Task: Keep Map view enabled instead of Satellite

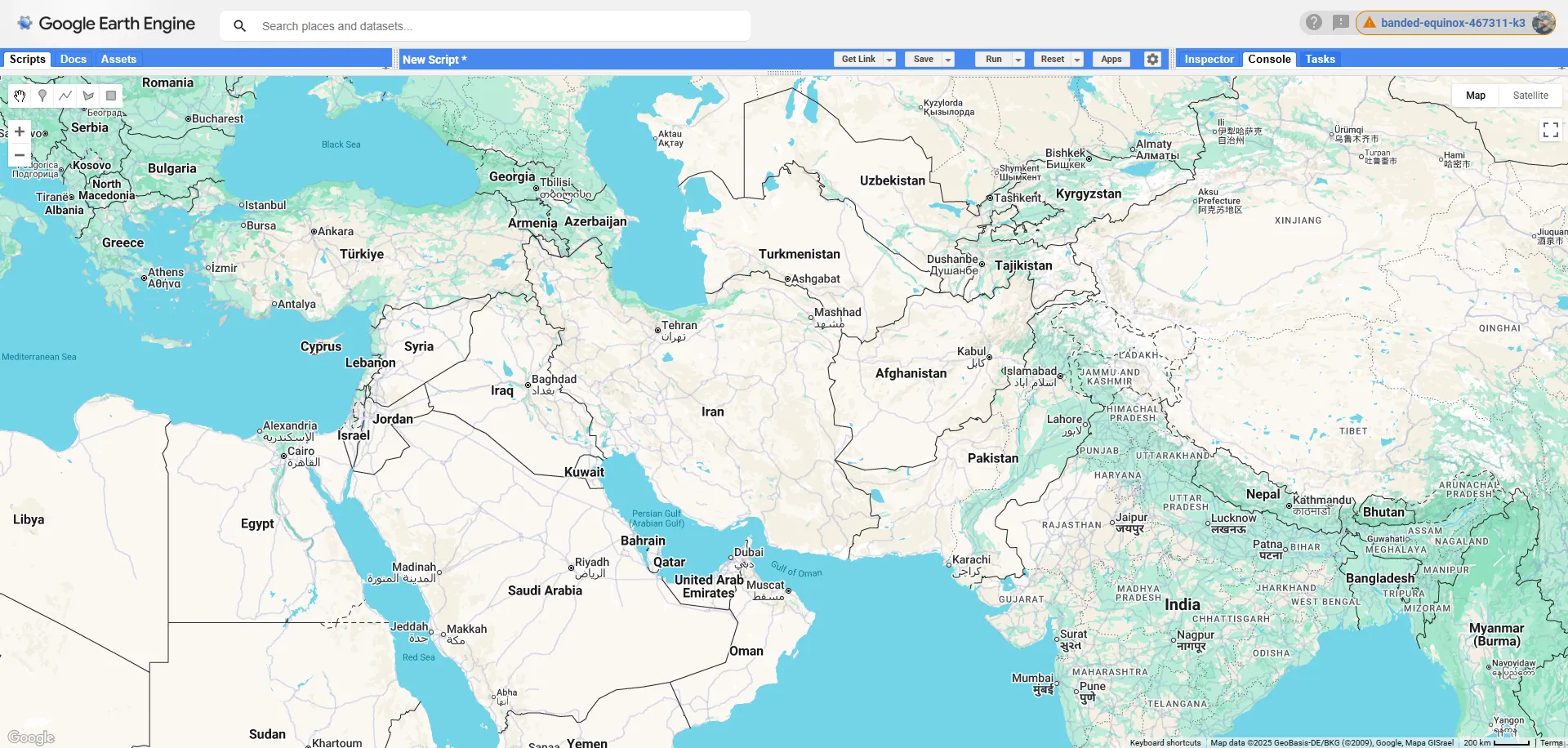Action: click(1476, 95)
